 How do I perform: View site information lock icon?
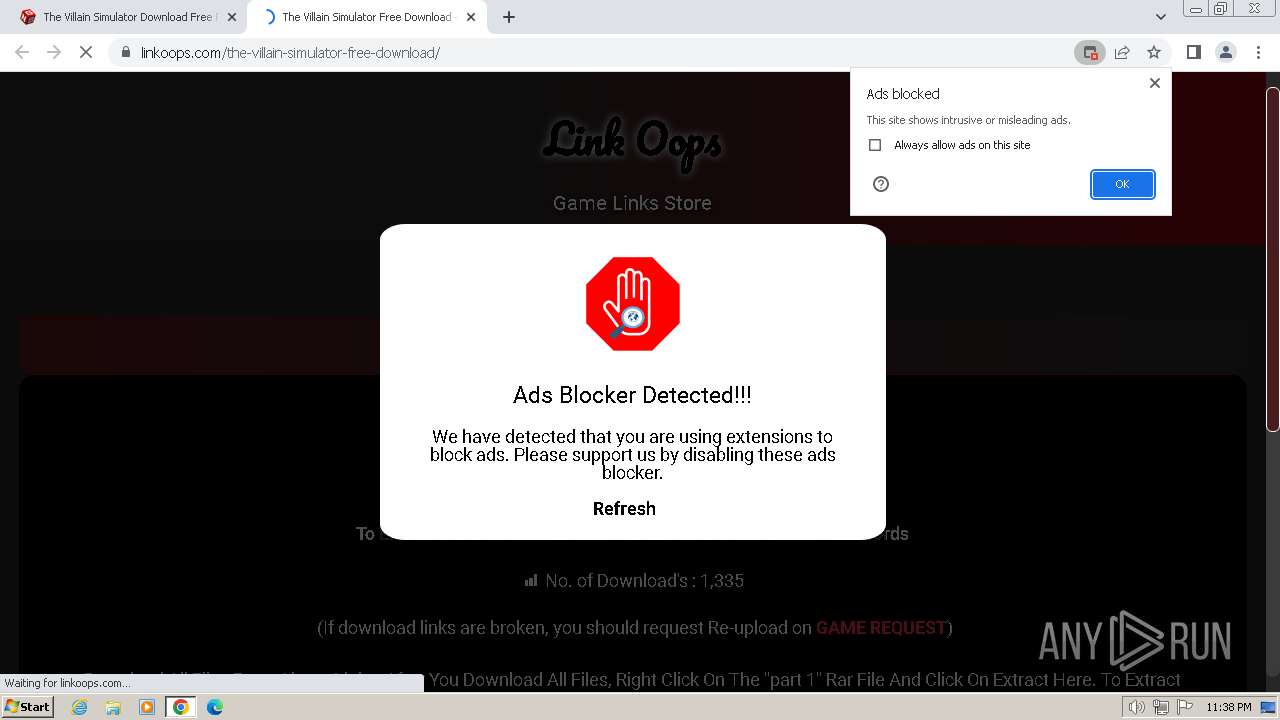[x=126, y=52]
